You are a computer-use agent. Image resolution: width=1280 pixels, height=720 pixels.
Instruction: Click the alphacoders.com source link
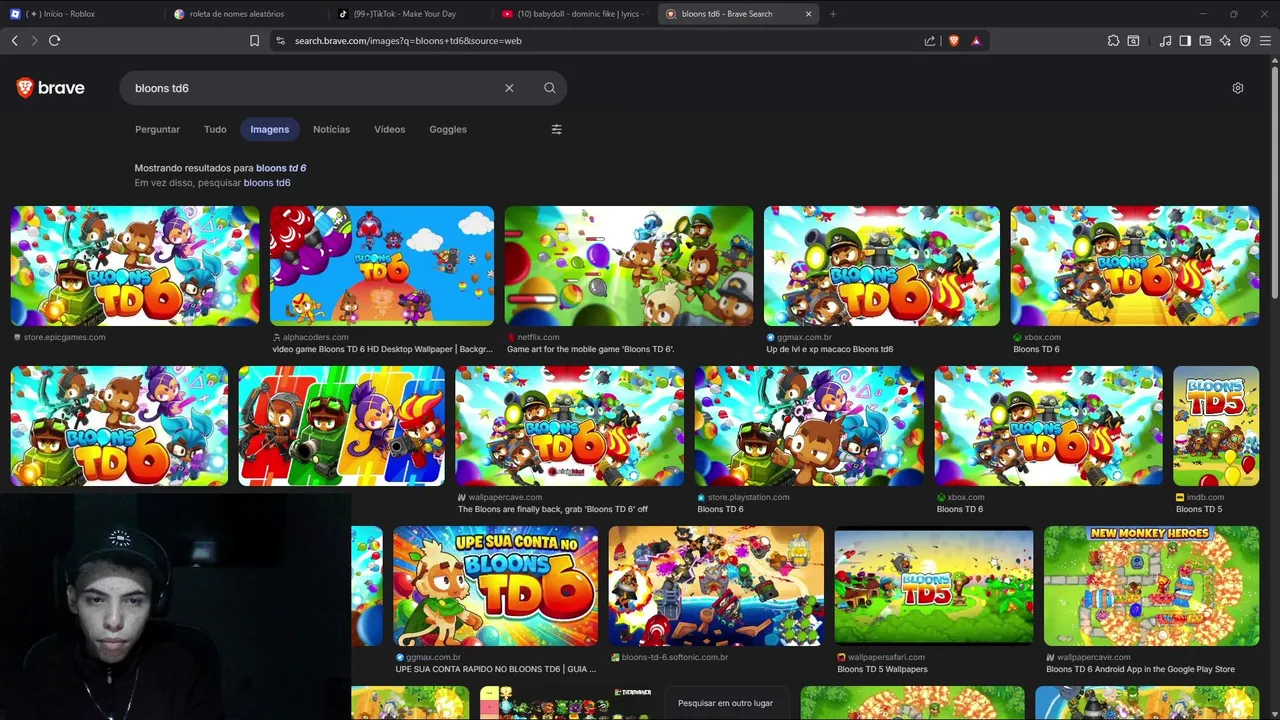pos(316,338)
